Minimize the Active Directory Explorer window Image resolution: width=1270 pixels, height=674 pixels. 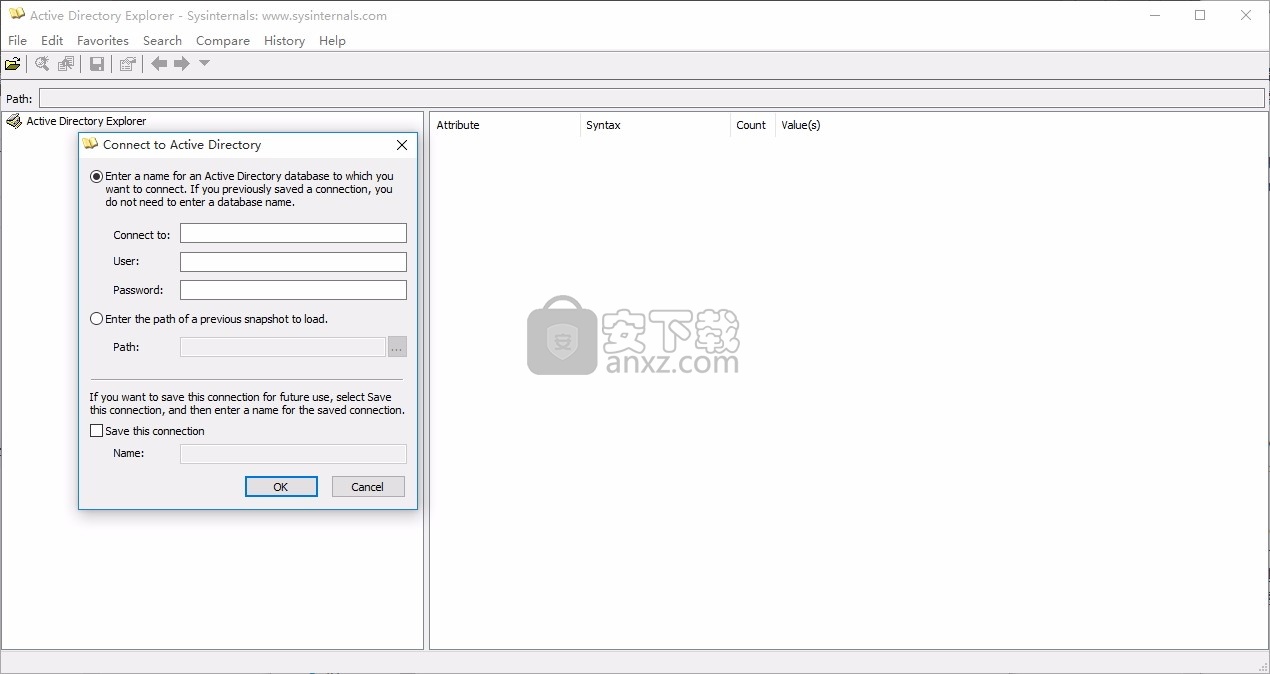(x=1155, y=15)
